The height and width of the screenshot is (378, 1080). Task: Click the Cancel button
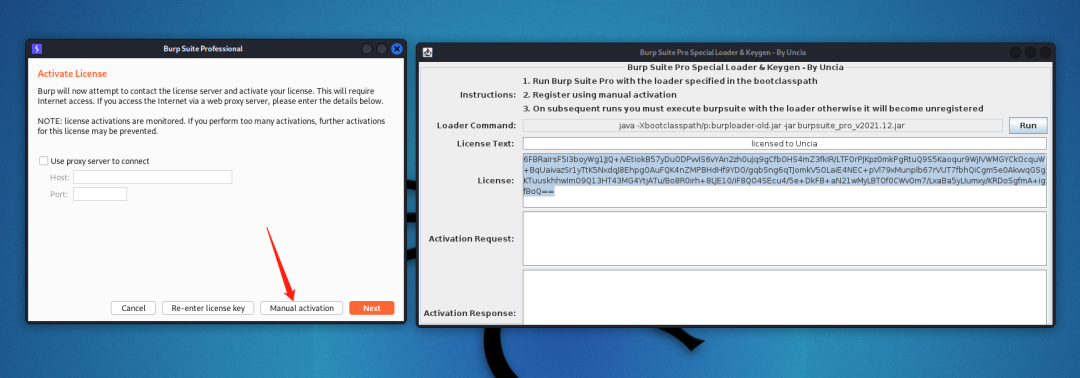pyautogui.click(x=133, y=308)
